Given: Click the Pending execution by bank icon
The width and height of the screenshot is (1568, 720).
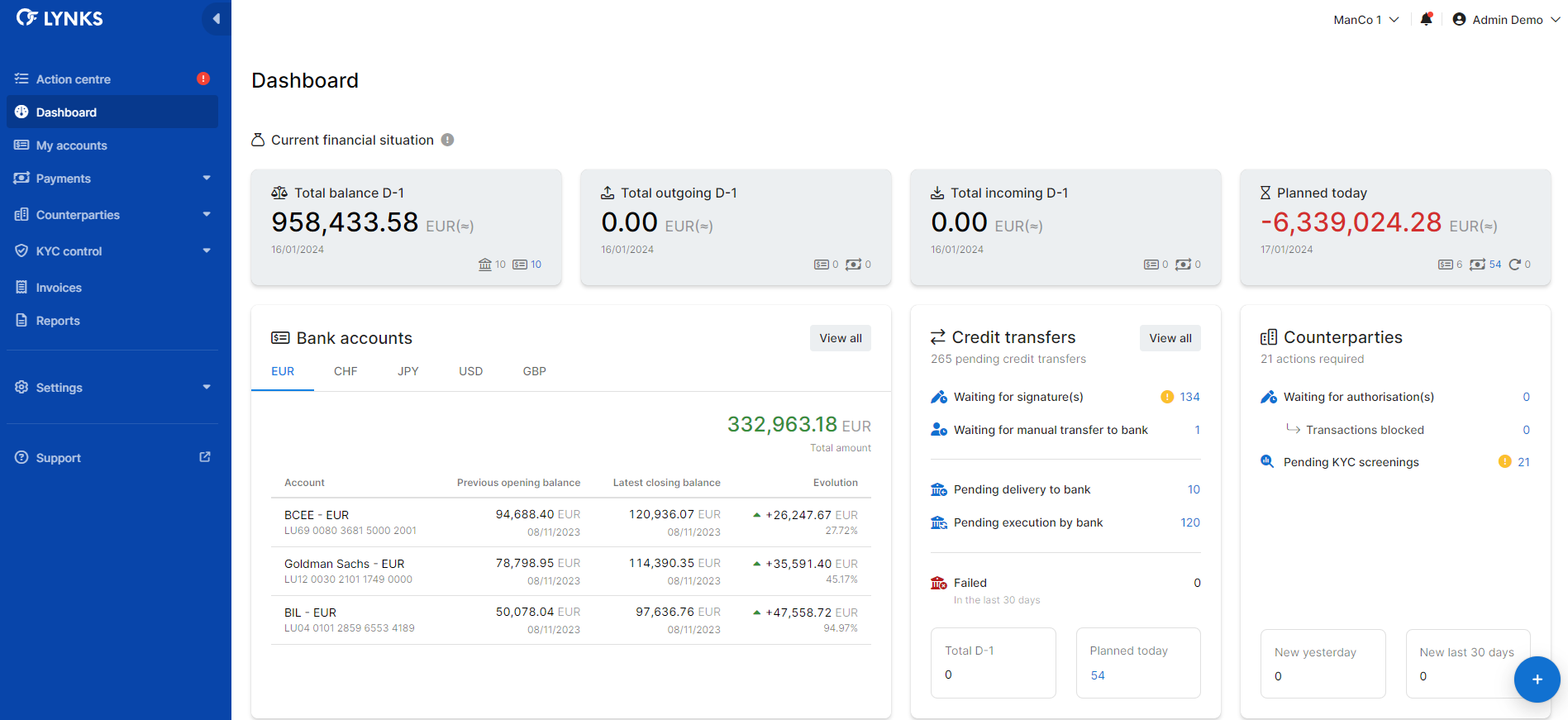Looking at the screenshot, I should 939,522.
